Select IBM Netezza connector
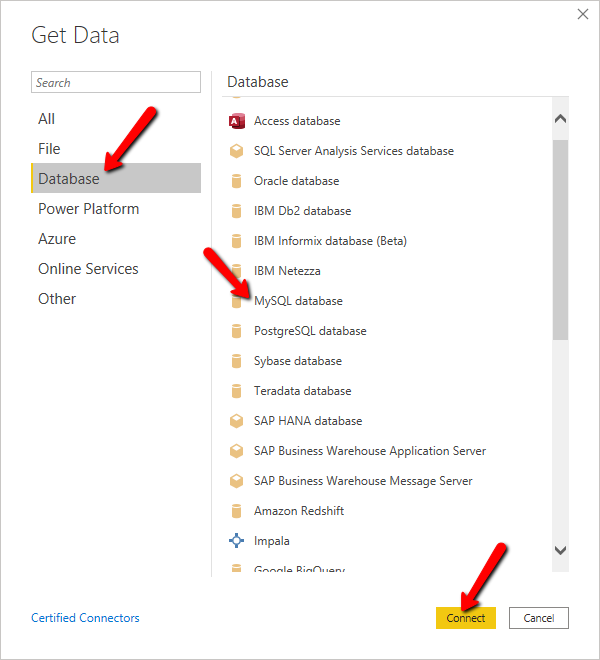600x660 pixels. pyautogui.click(x=387, y=271)
